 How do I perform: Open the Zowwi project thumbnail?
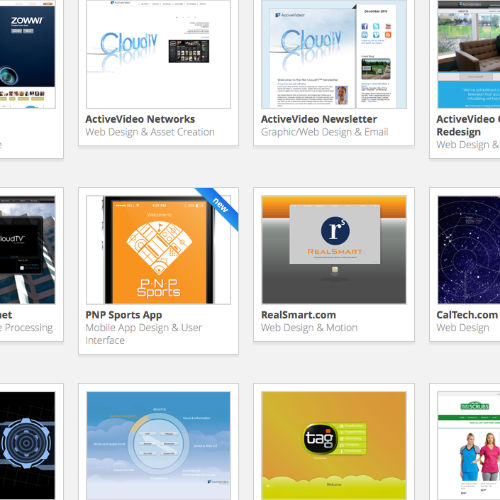(x=27, y=54)
